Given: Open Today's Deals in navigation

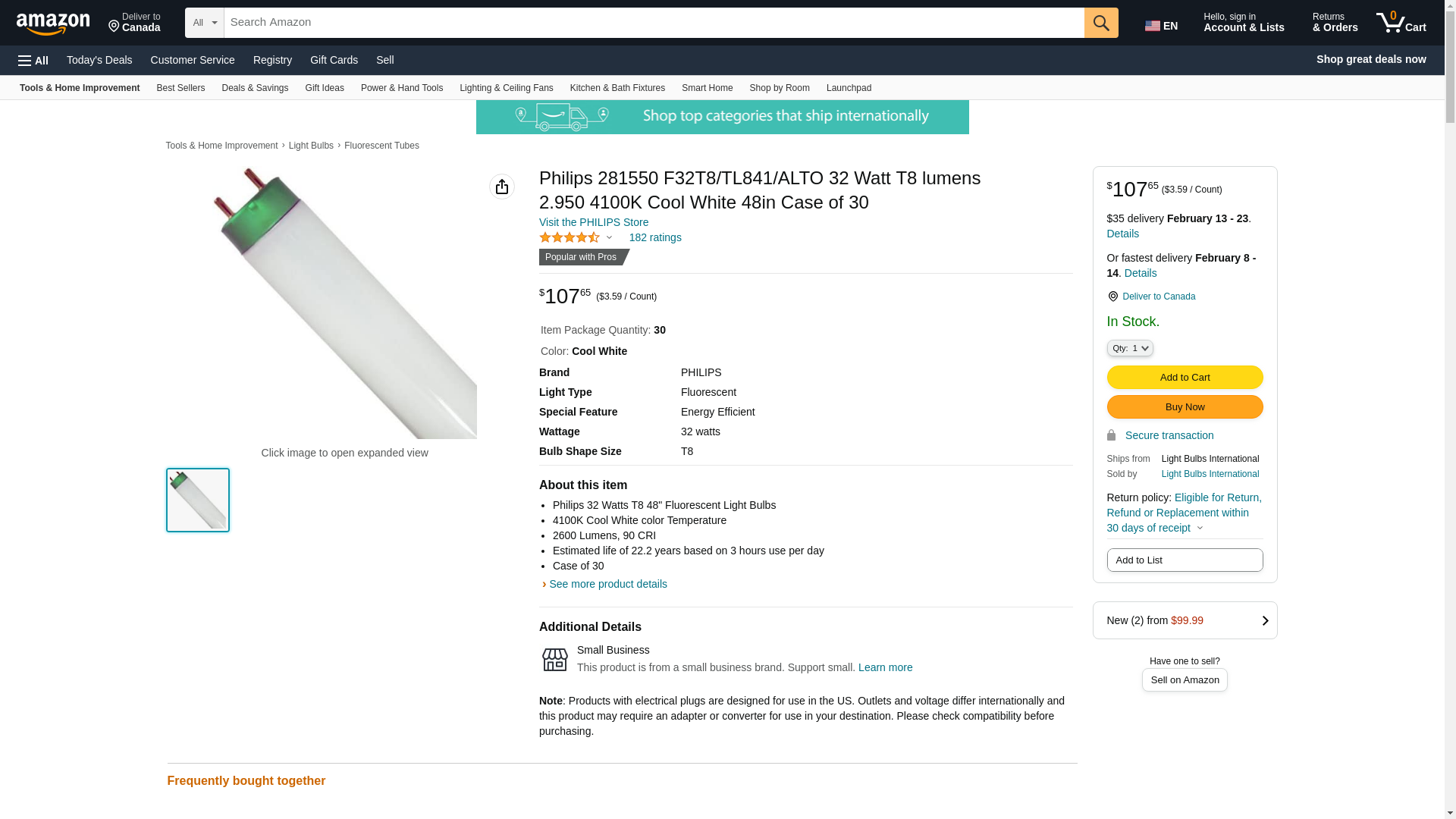Looking at the screenshot, I should [x=99, y=60].
